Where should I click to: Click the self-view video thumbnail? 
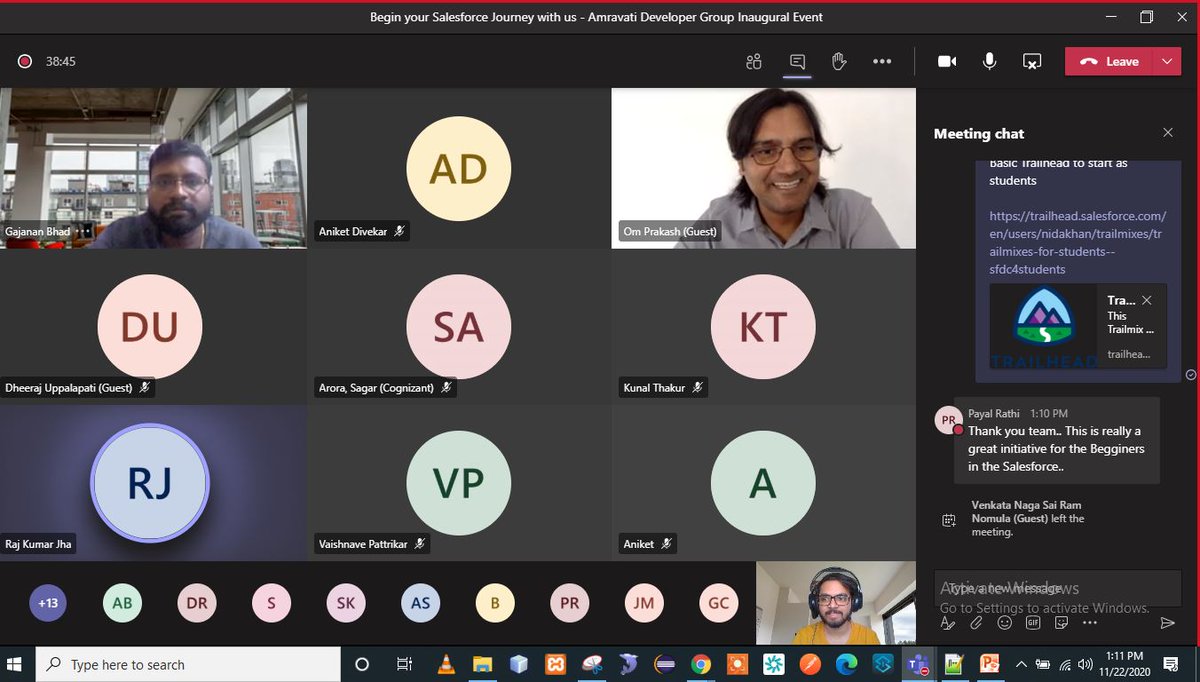click(x=836, y=603)
